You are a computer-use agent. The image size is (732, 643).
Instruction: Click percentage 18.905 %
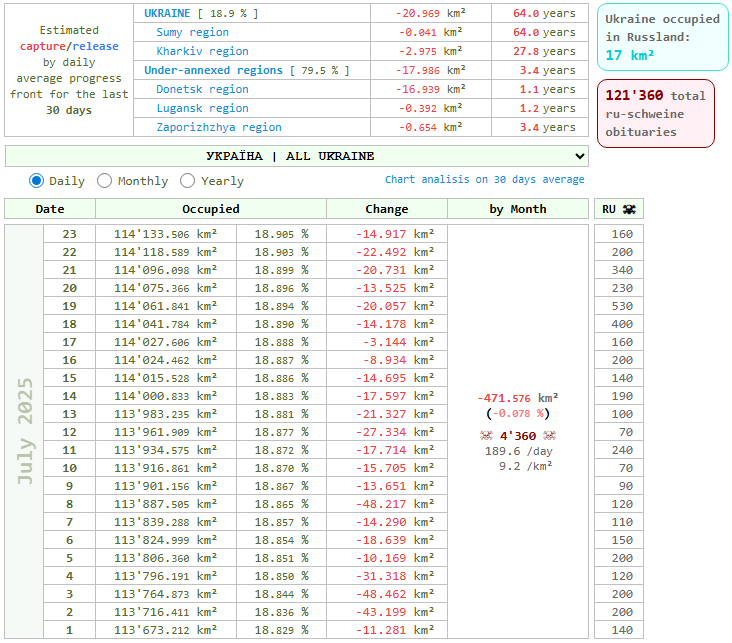coord(281,234)
